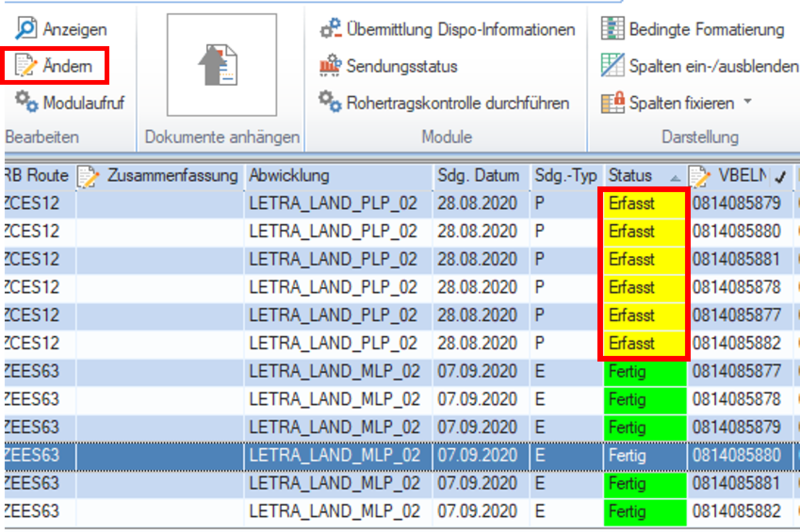Screen dimensions: 800x532
Task: Click the VBELN column header text
Action: [x=742, y=176]
